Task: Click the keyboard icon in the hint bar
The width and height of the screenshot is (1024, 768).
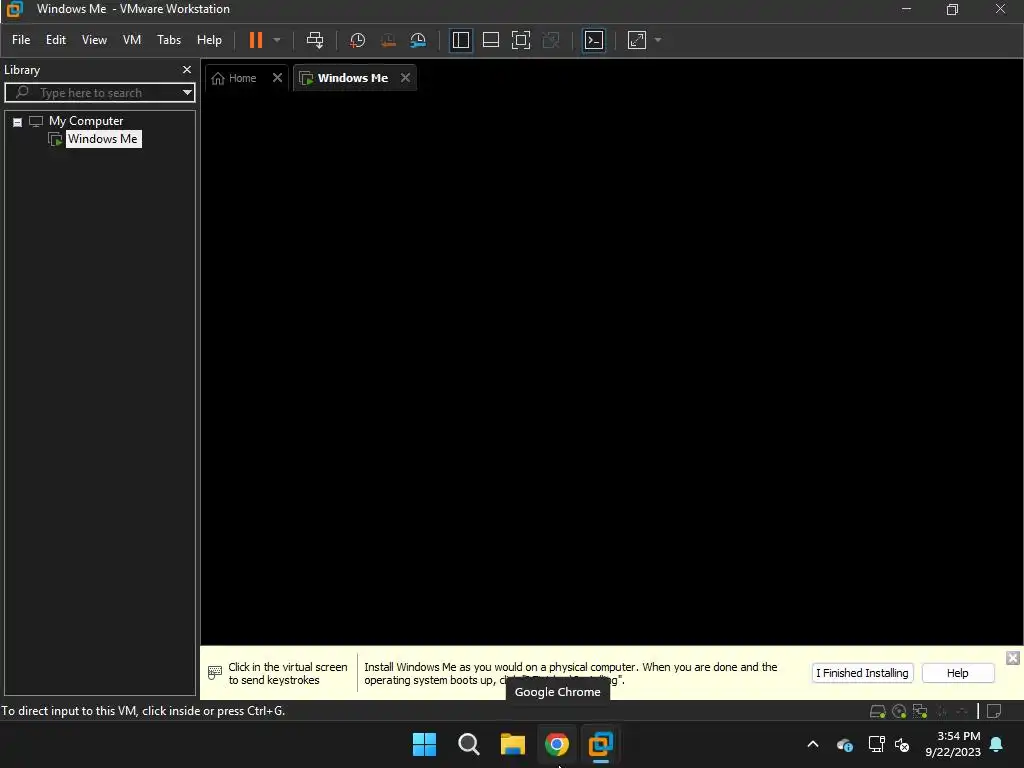Action: tap(214, 672)
